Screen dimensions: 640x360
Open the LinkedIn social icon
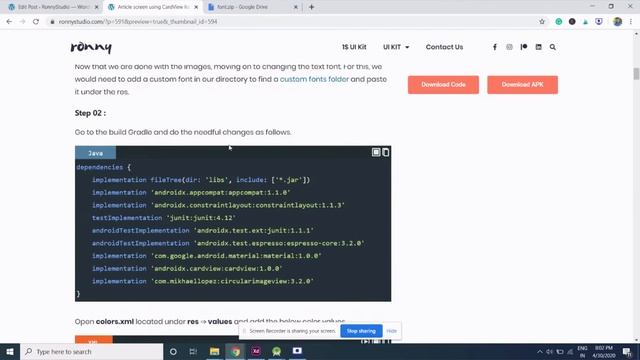click(538, 47)
